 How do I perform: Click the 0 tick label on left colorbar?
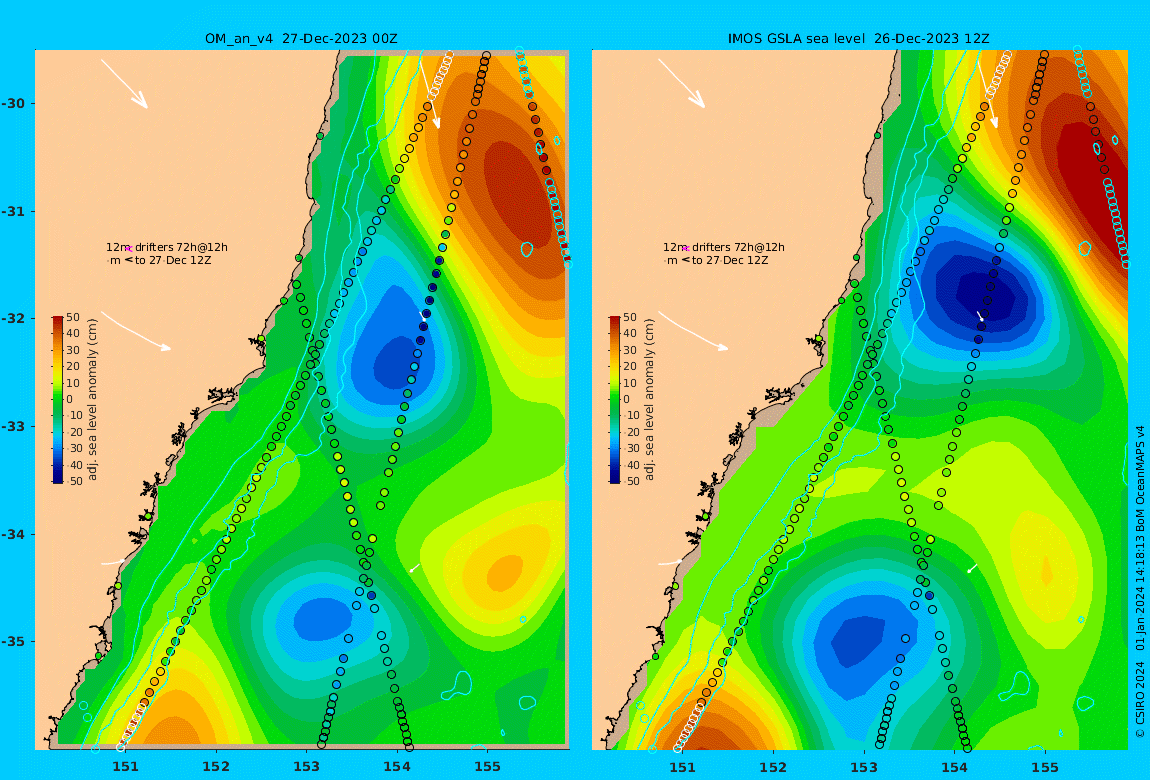[x=70, y=400]
